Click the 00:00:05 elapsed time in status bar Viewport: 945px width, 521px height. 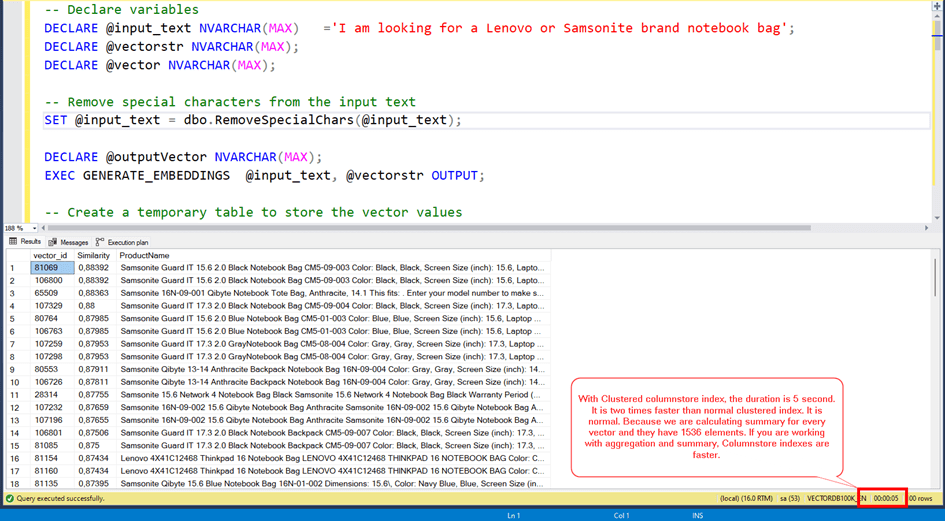pyautogui.click(x=885, y=498)
